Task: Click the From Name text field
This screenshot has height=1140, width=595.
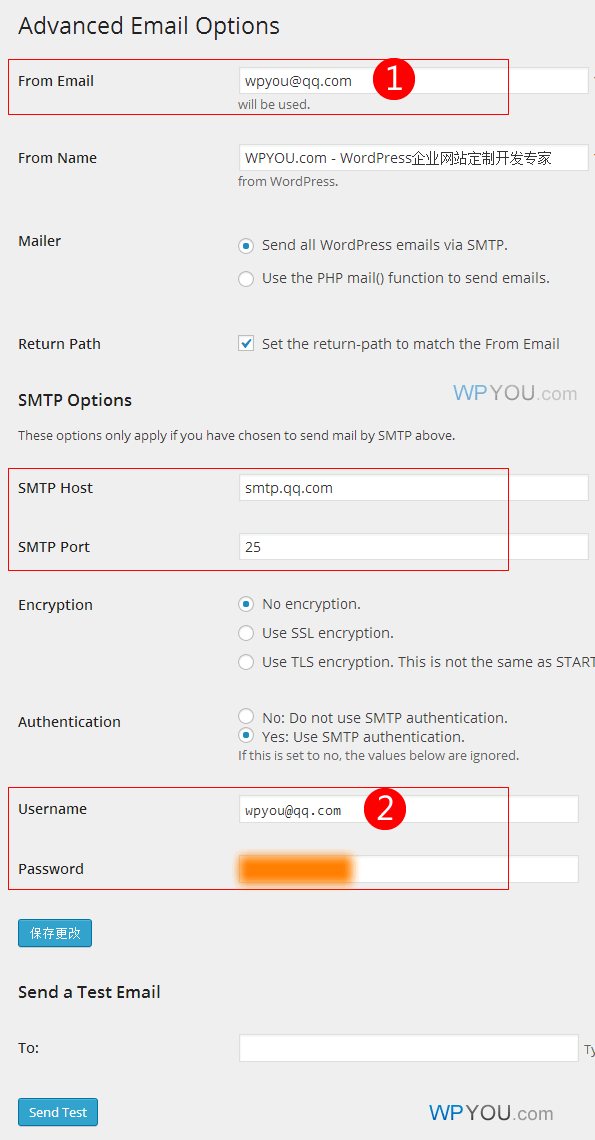Action: pyautogui.click(x=413, y=158)
